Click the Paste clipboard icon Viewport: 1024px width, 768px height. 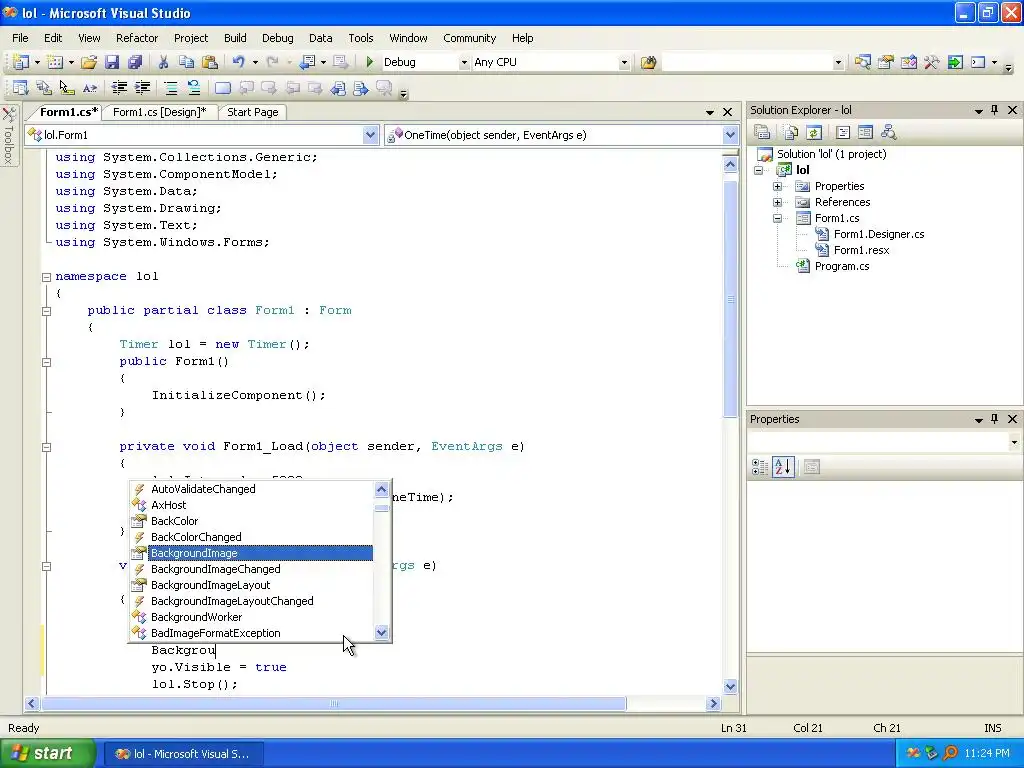(210, 62)
